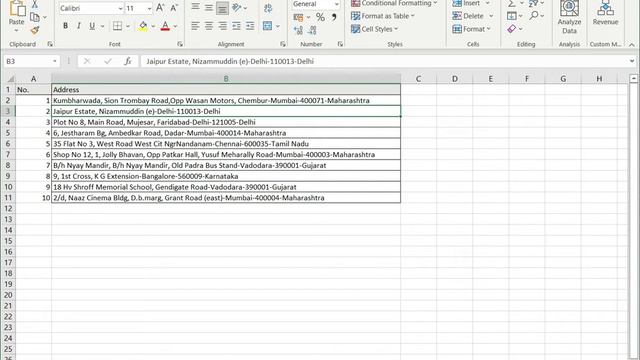This screenshot has width=640, height=360.
Task: Enable Wrap Text in the Alignment group
Action: click(x=268, y=8)
